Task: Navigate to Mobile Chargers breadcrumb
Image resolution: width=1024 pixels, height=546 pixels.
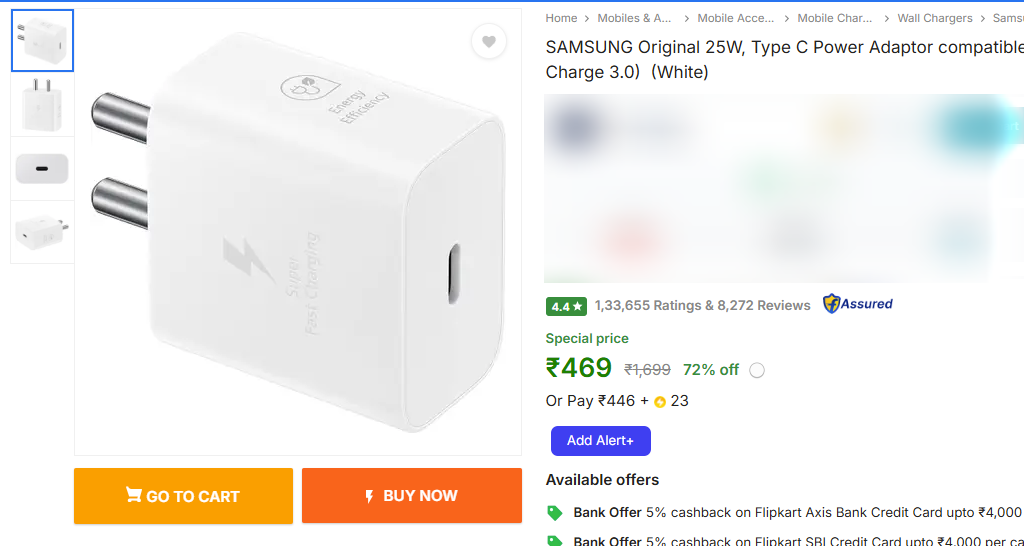Action: (835, 18)
